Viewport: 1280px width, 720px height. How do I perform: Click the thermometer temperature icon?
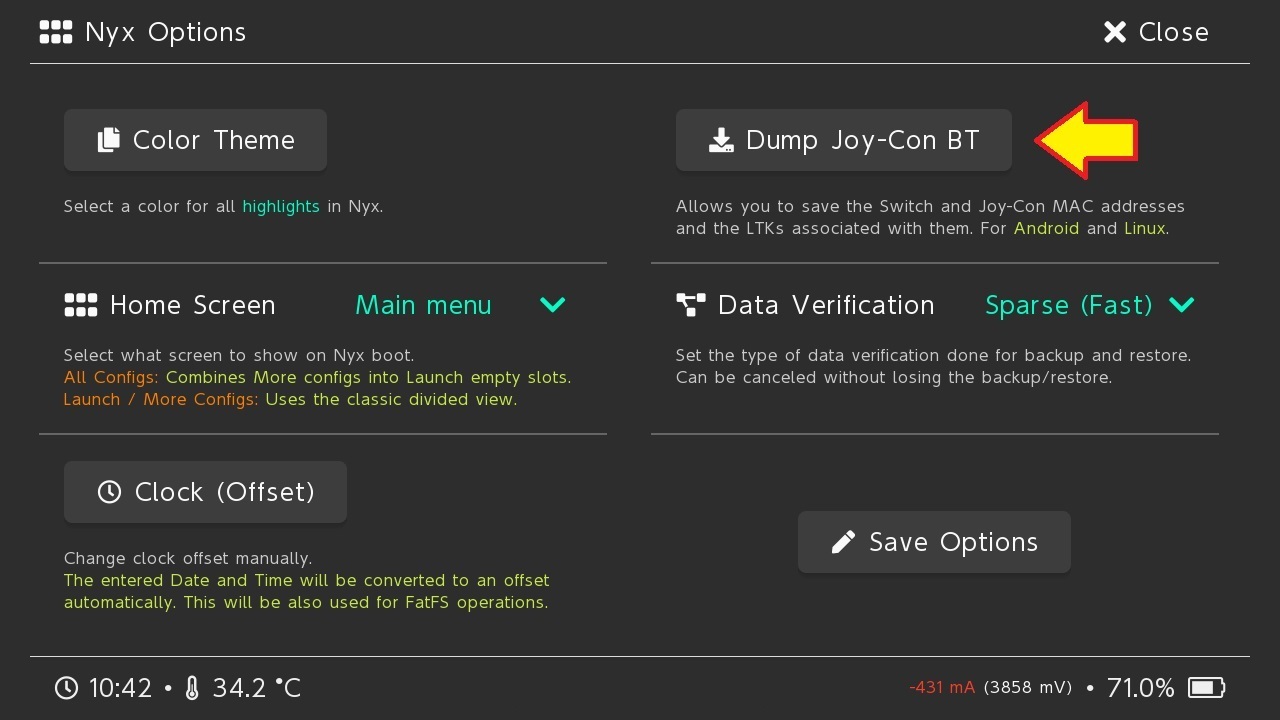tap(192, 688)
